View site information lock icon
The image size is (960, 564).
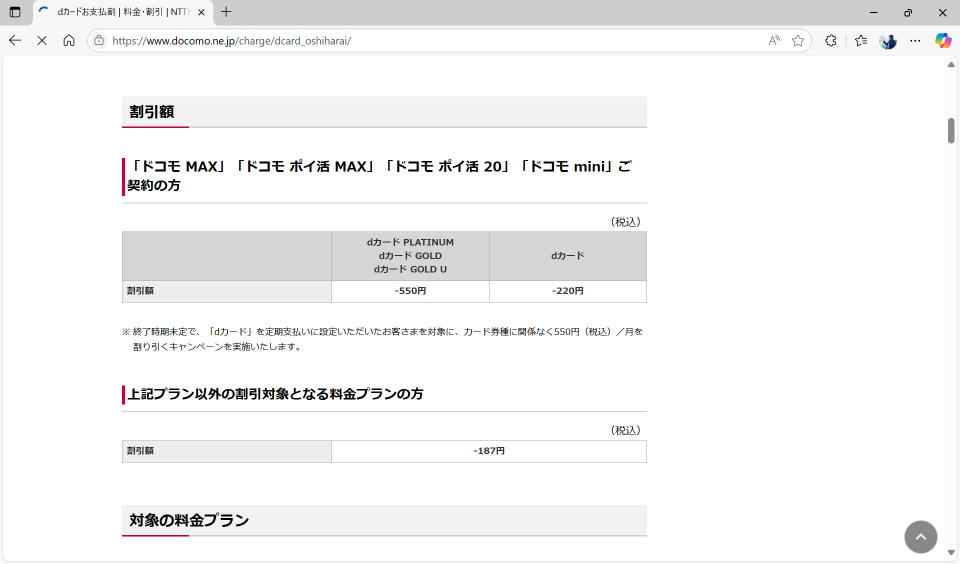[x=99, y=40]
